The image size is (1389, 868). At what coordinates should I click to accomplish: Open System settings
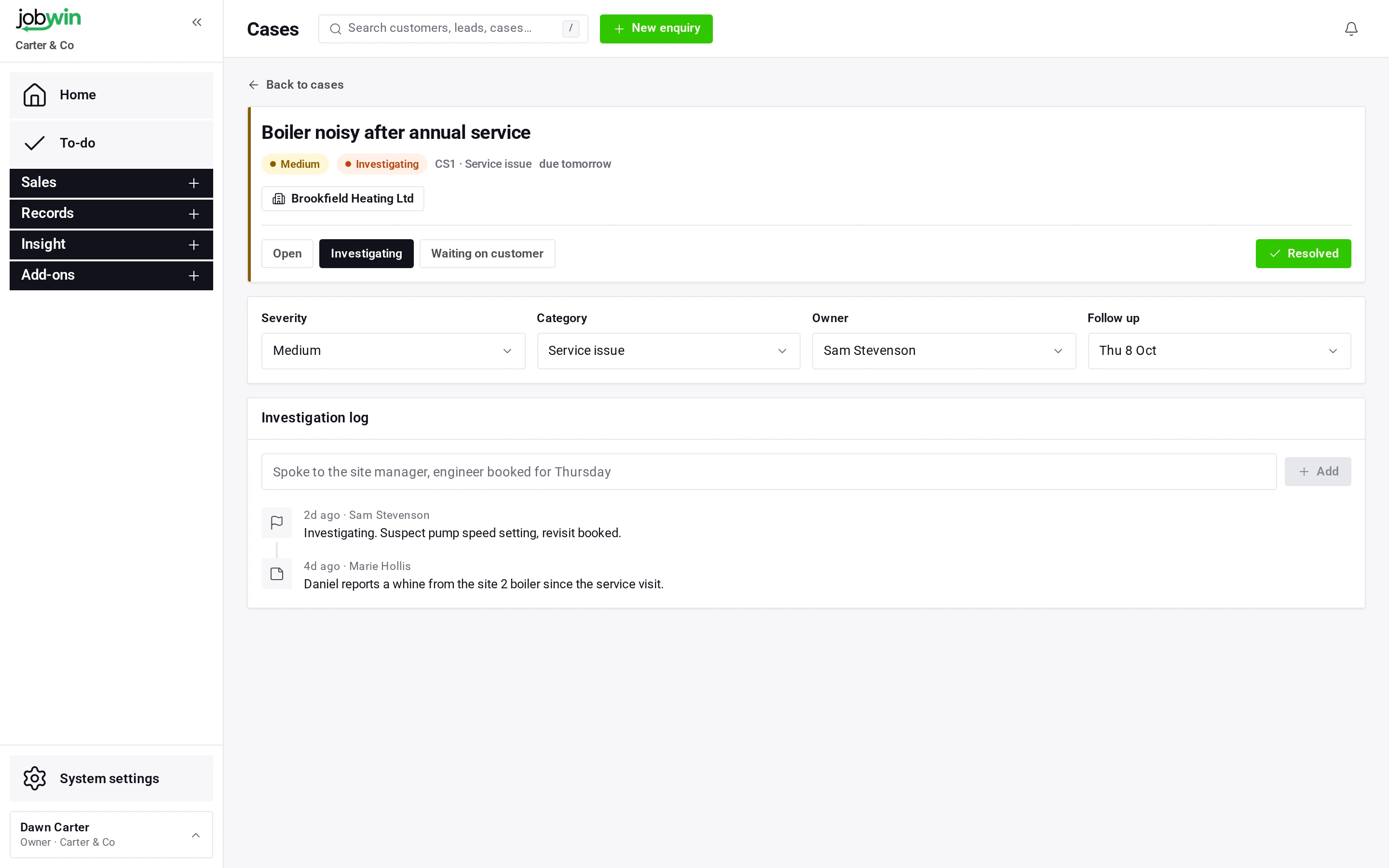tap(111, 778)
